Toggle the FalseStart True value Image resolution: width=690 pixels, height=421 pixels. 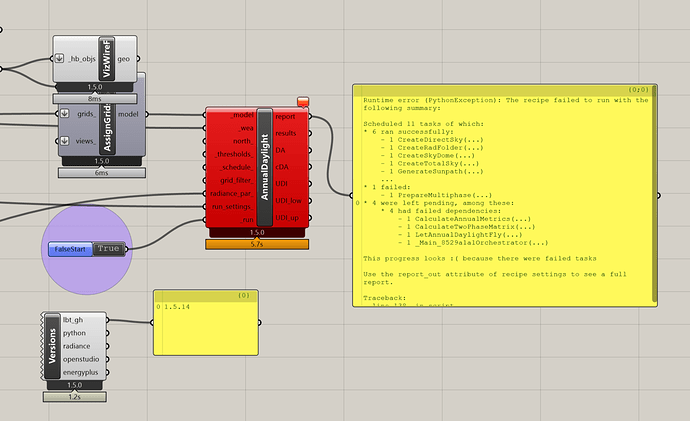pos(108,249)
